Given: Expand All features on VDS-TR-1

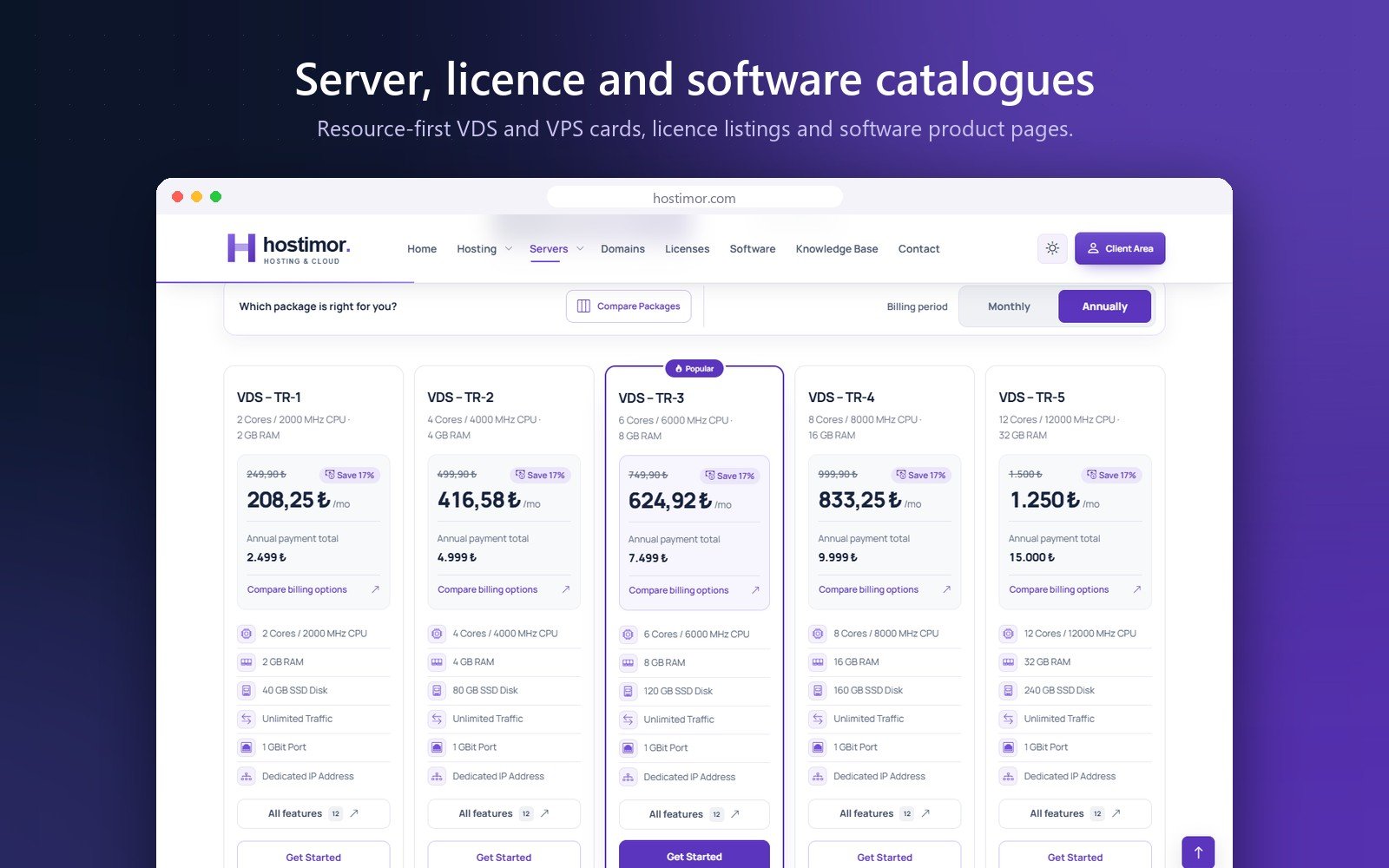Looking at the screenshot, I should coord(313,813).
